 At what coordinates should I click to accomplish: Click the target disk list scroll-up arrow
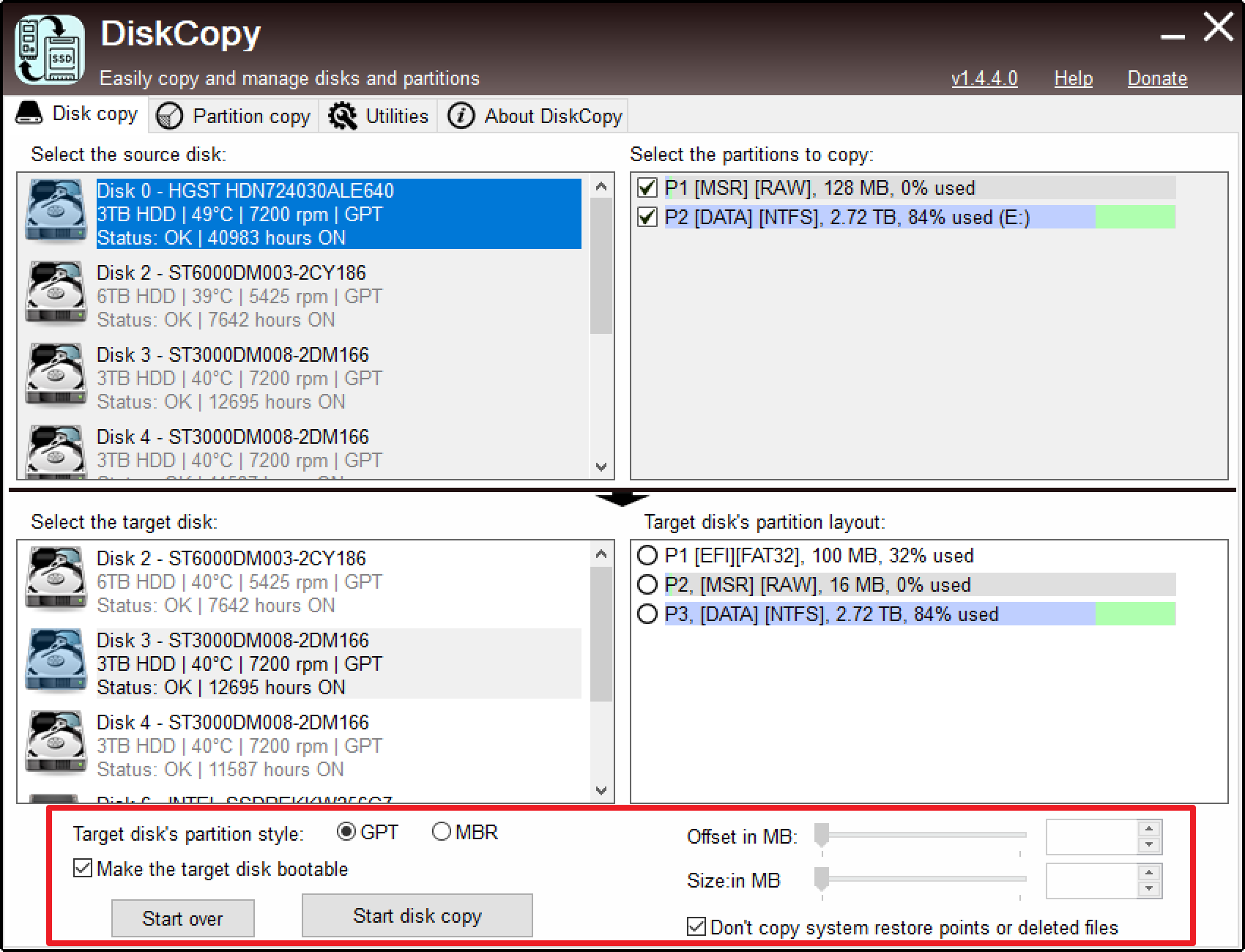click(601, 554)
